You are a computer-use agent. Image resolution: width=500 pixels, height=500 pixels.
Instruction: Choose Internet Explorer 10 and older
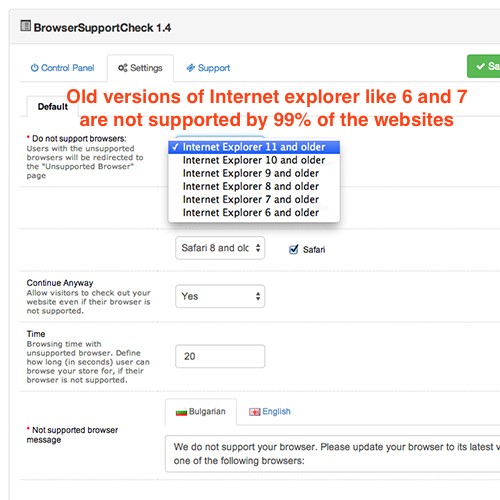point(254,160)
